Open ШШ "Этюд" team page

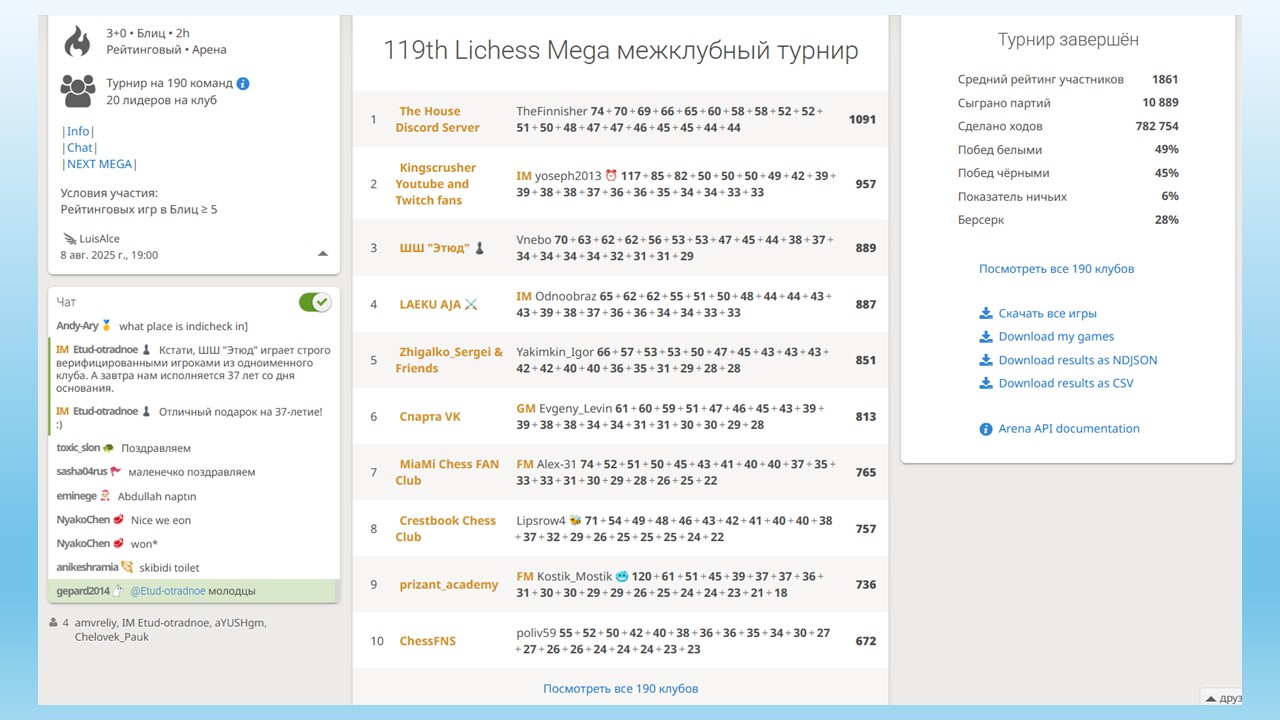[x=434, y=248]
